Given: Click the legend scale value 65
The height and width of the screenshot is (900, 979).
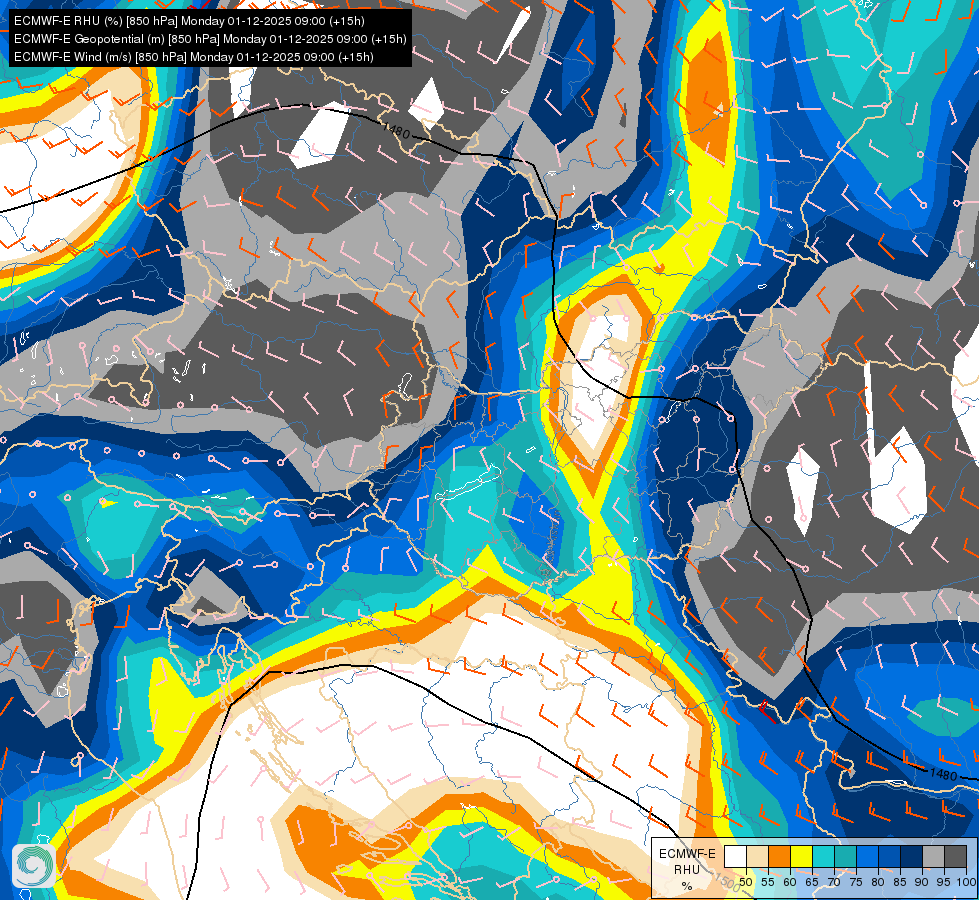Looking at the screenshot, I should [812, 882].
